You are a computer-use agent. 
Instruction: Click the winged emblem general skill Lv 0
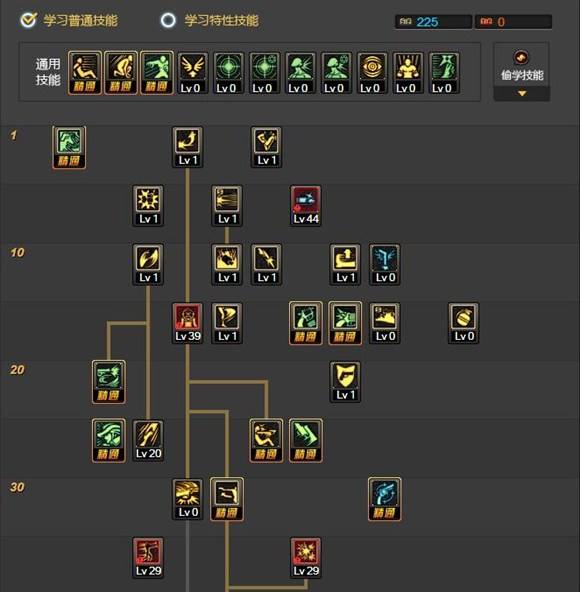[193, 73]
